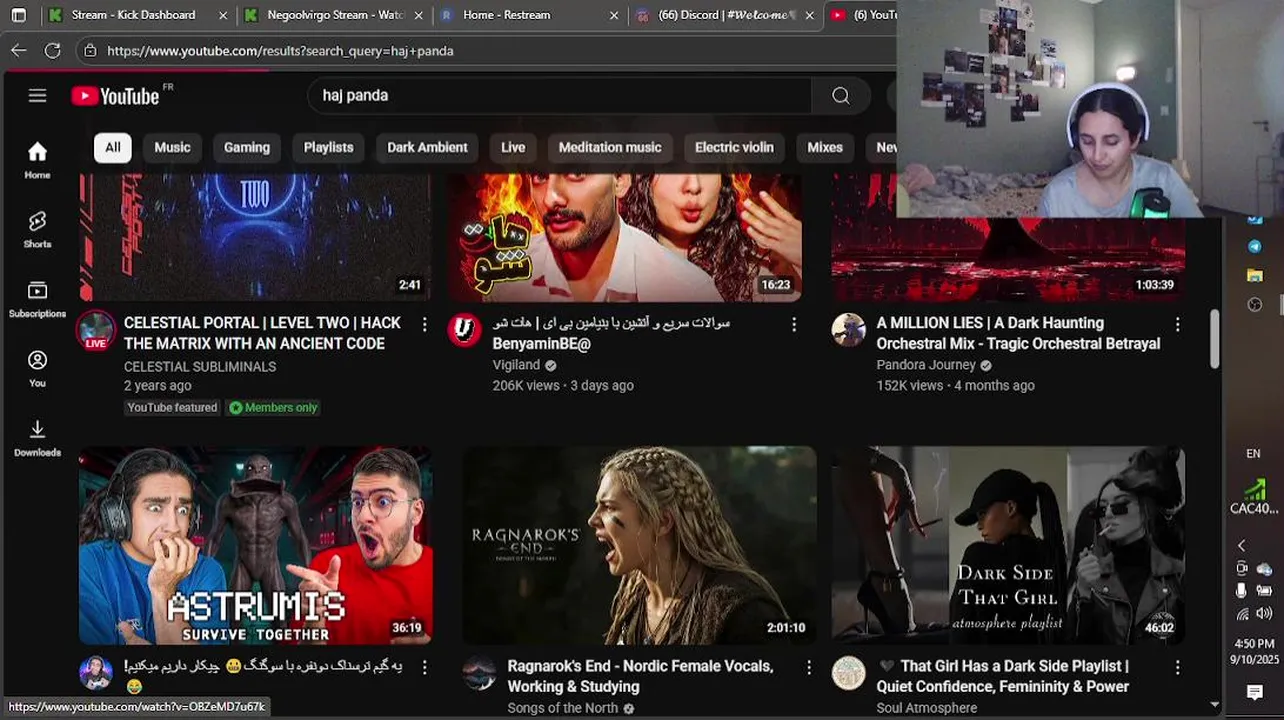
Task: Play the Ragnarok's End thumbnail
Action: [639, 545]
